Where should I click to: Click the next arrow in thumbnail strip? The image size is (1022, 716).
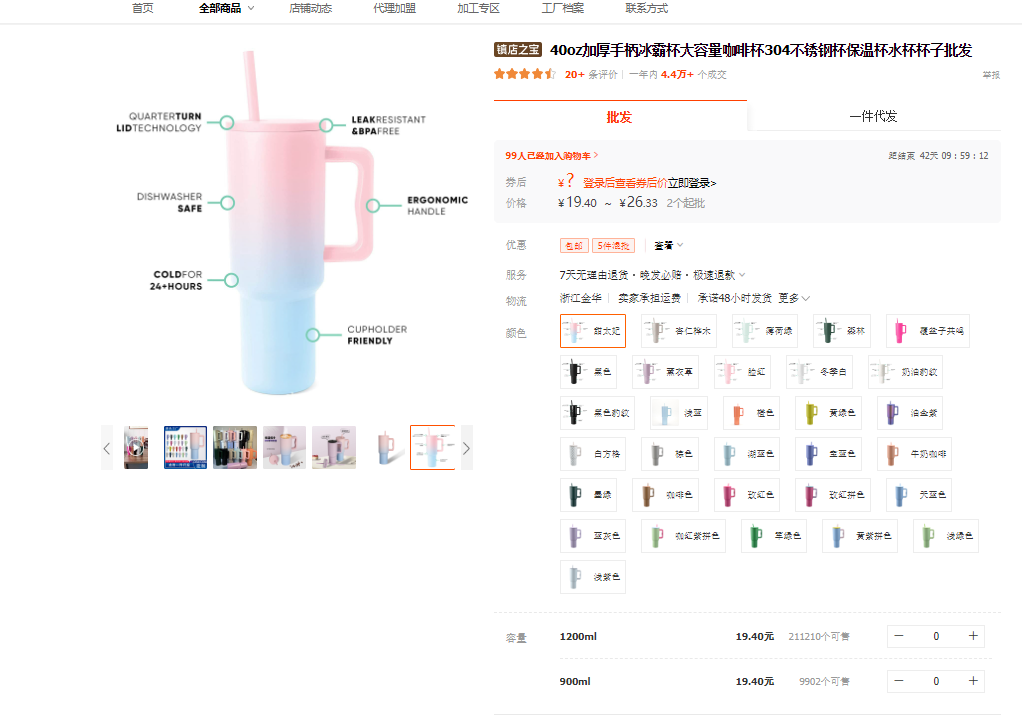coord(465,448)
